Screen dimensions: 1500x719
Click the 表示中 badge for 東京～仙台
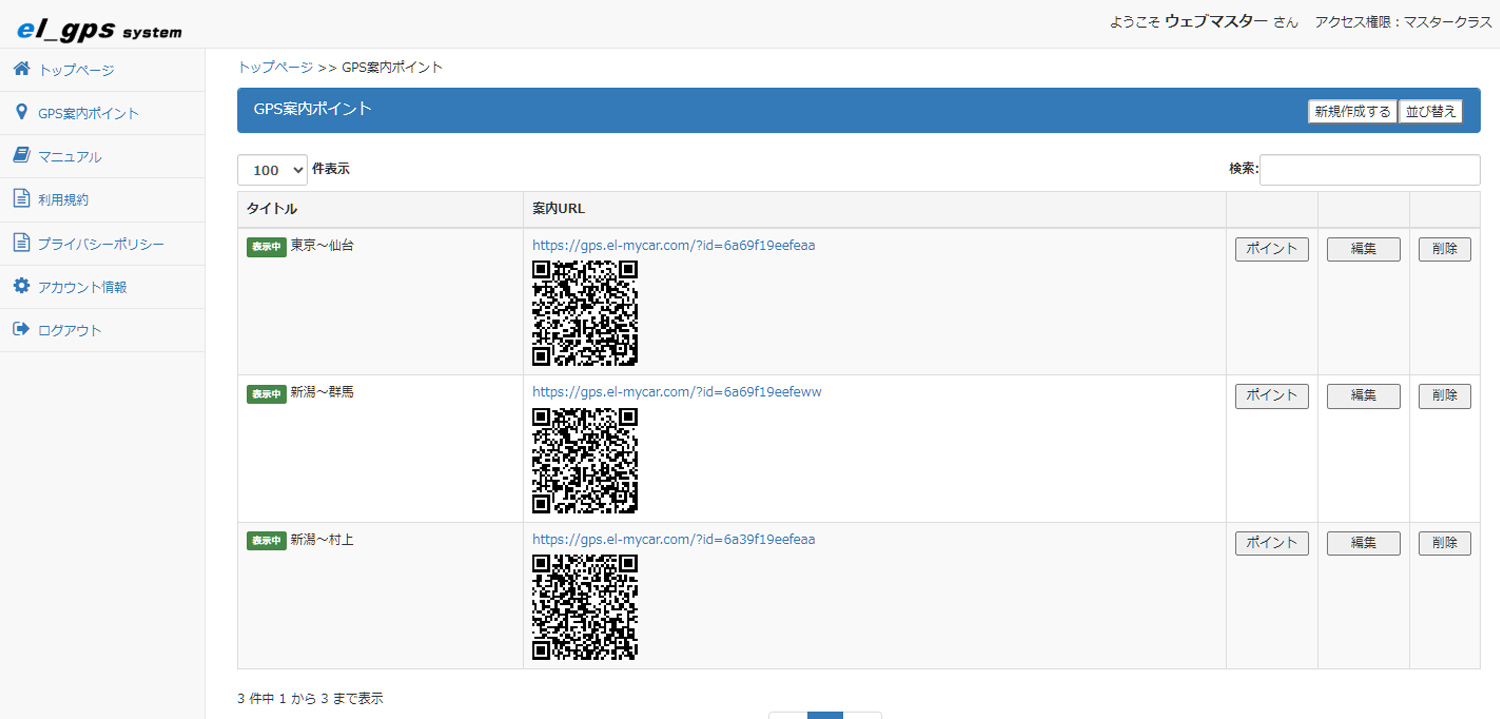[267, 247]
